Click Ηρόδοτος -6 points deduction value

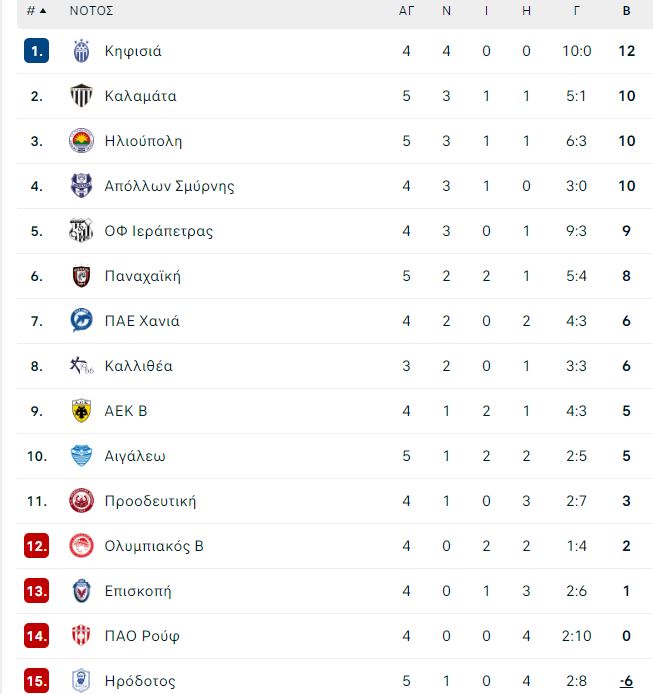click(626, 681)
